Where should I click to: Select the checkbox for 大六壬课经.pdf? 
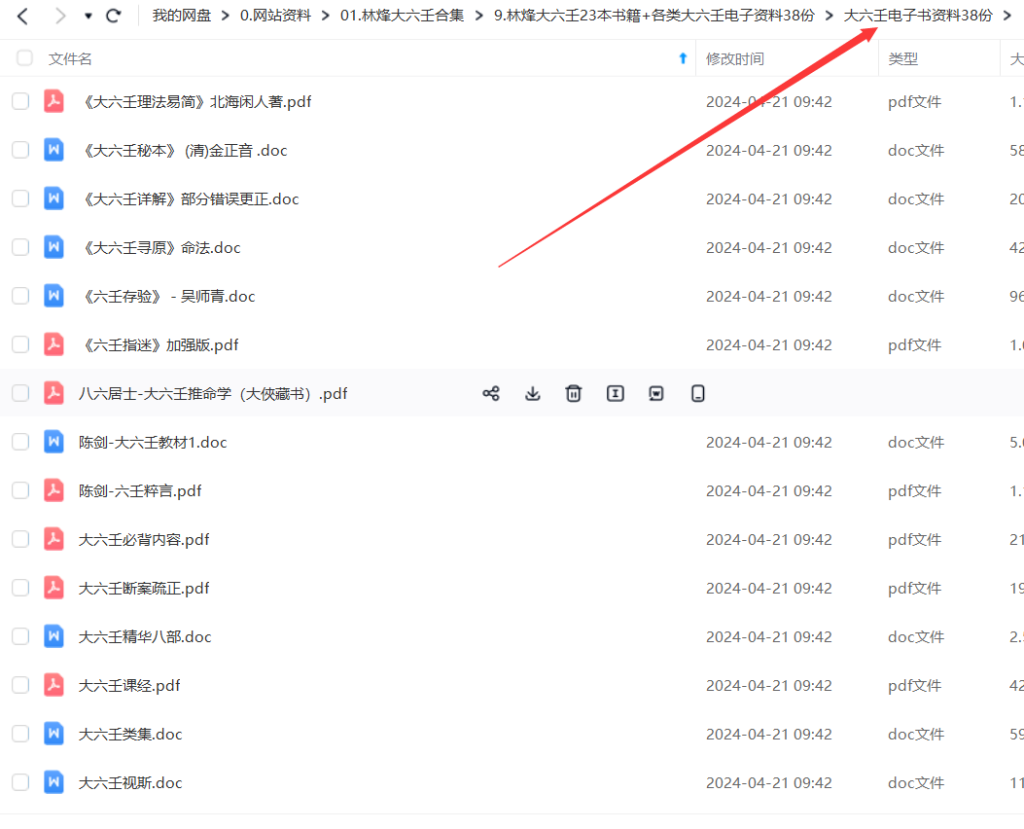(20, 685)
